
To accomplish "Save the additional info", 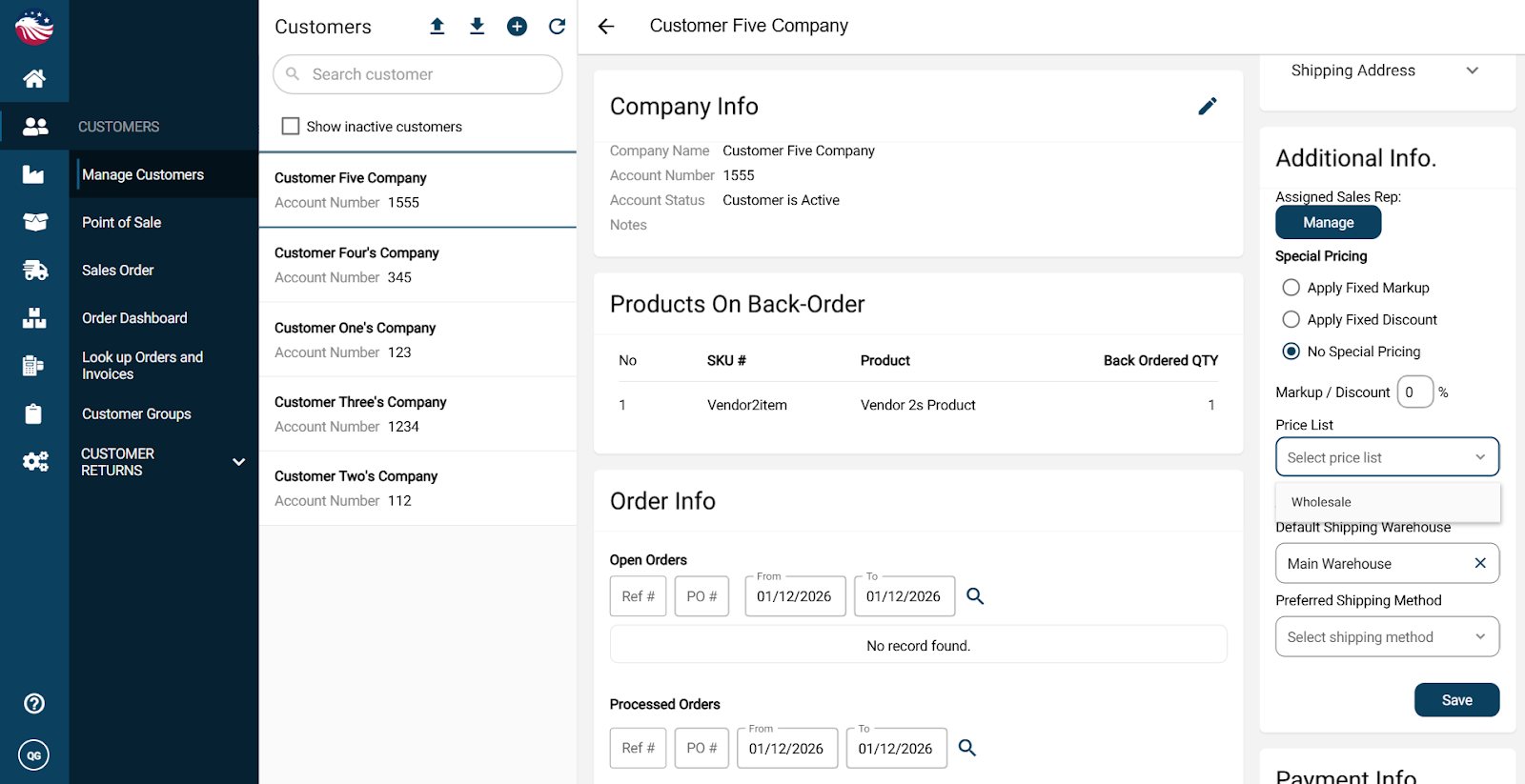I will coord(1456,700).
